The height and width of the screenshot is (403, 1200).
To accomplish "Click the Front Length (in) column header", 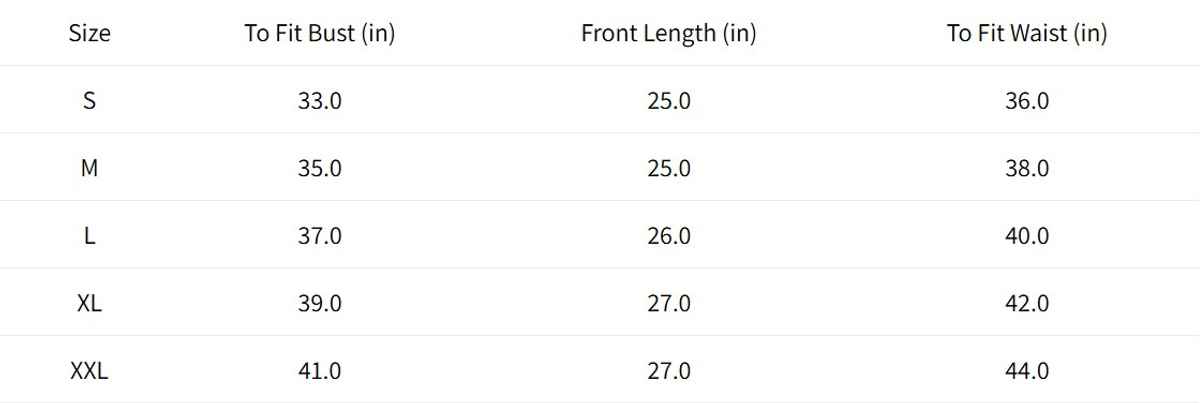I will click(668, 33).
